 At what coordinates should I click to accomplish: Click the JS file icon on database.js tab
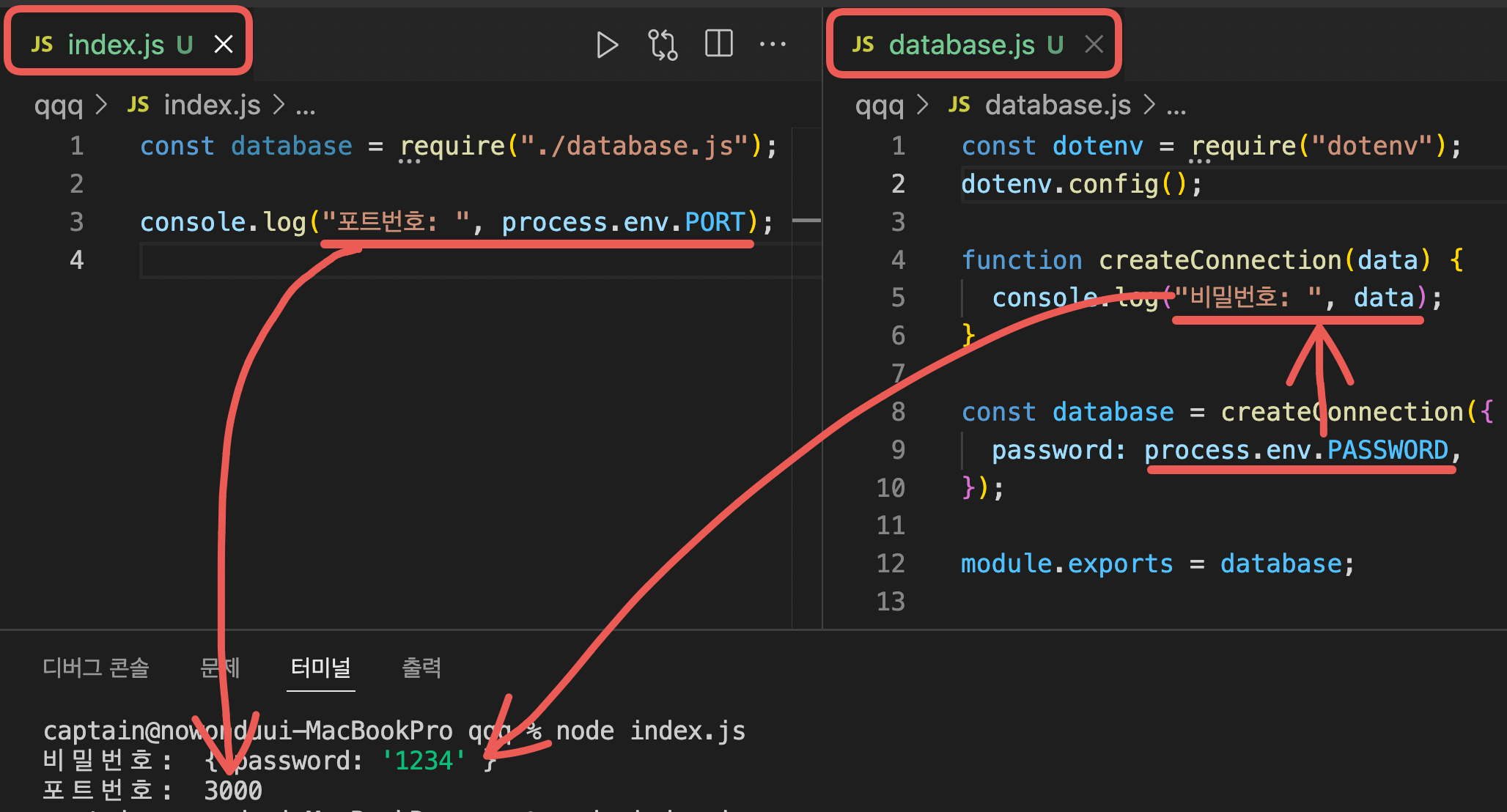(x=863, y=45)
